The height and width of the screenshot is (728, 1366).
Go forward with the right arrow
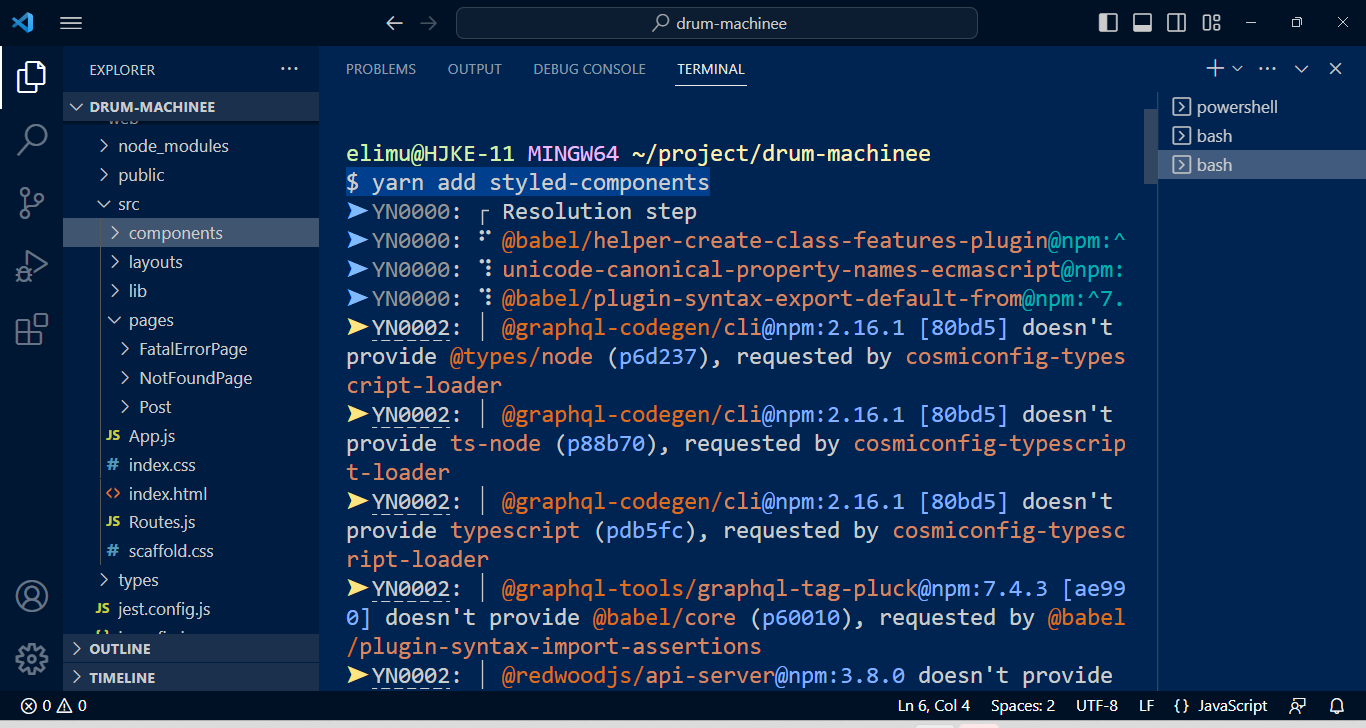428,23
